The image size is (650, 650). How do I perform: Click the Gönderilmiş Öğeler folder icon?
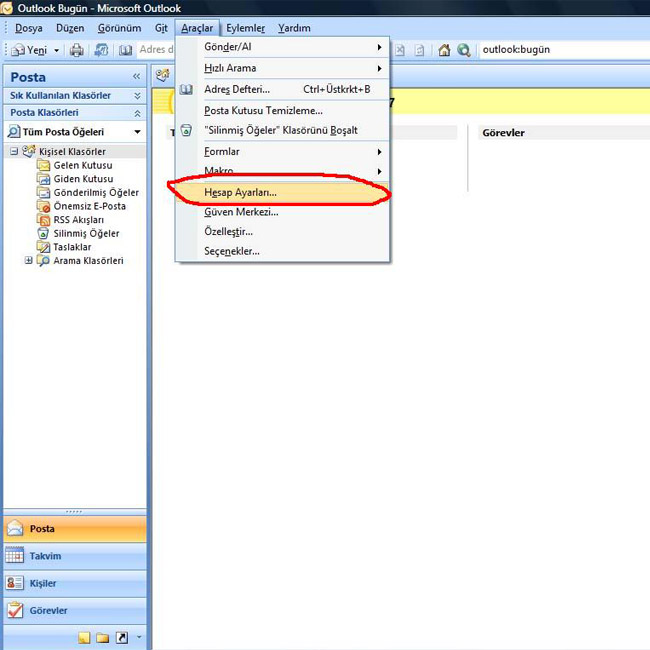tap(43, 193)
